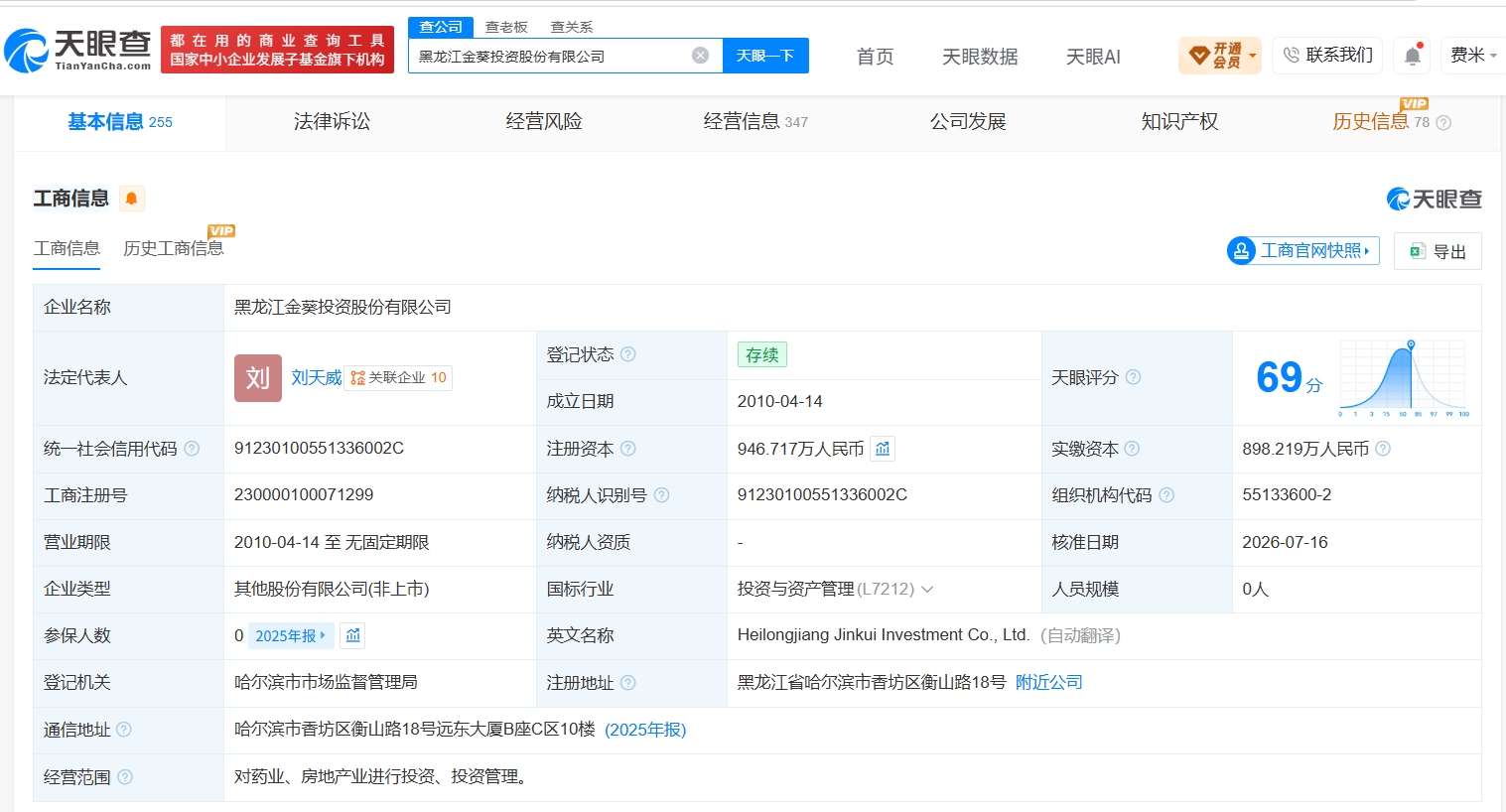Click the approval date 2026-07-16
1506x812 pixels.
1285,542
